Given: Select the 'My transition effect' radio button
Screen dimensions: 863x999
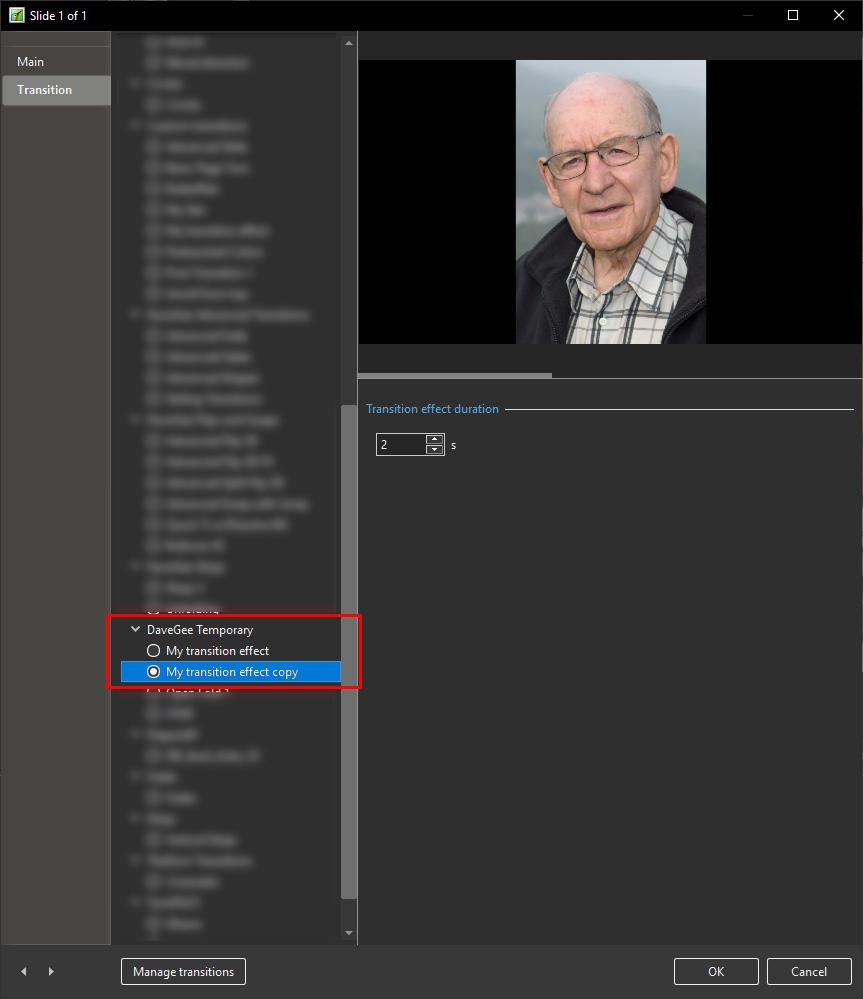Looking at the screenshot, I should (154, 651).
